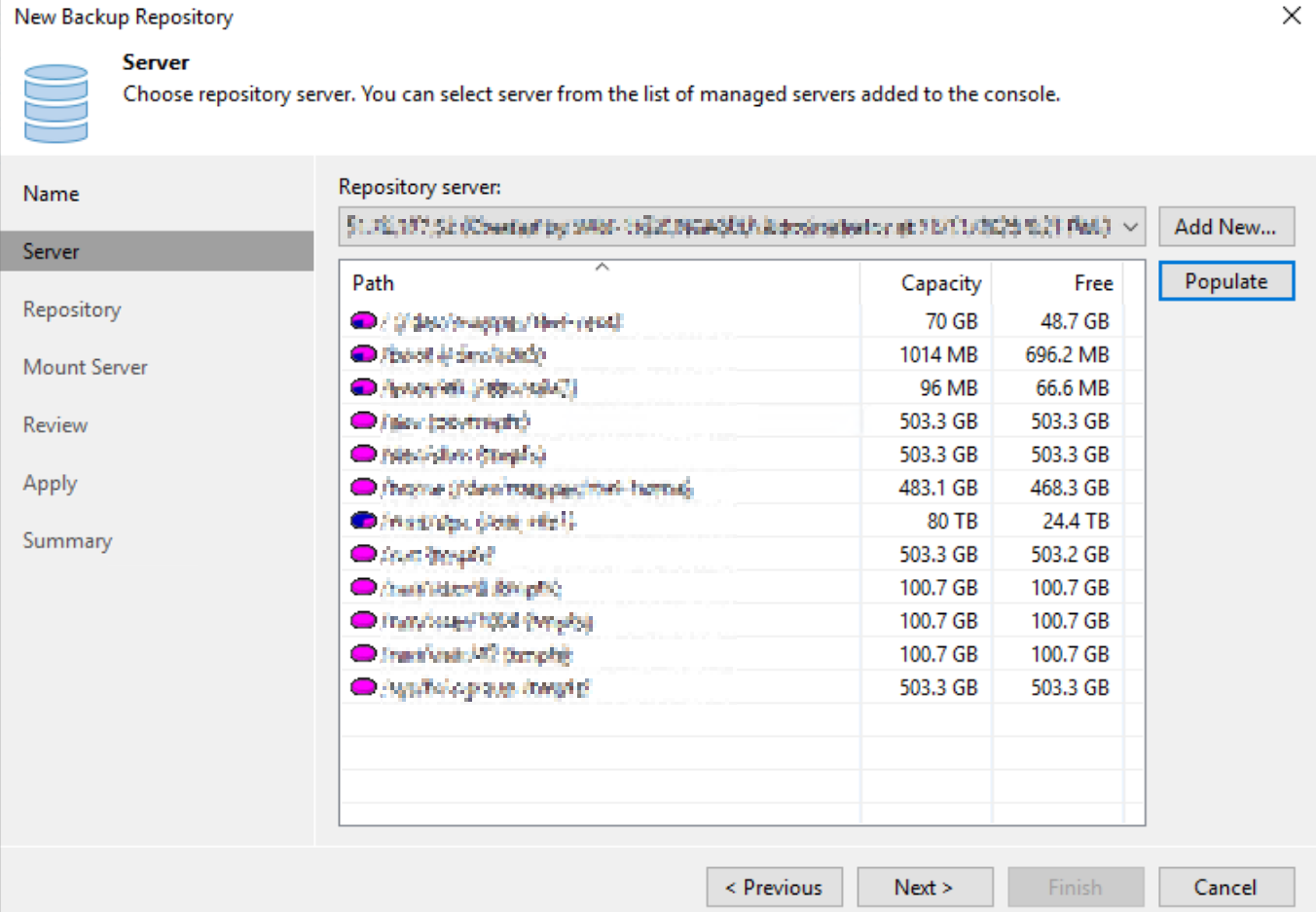Click the volume icon for the 96 MB partition
This screenshot has height=912, width=1316.
(x=363, y=387)
